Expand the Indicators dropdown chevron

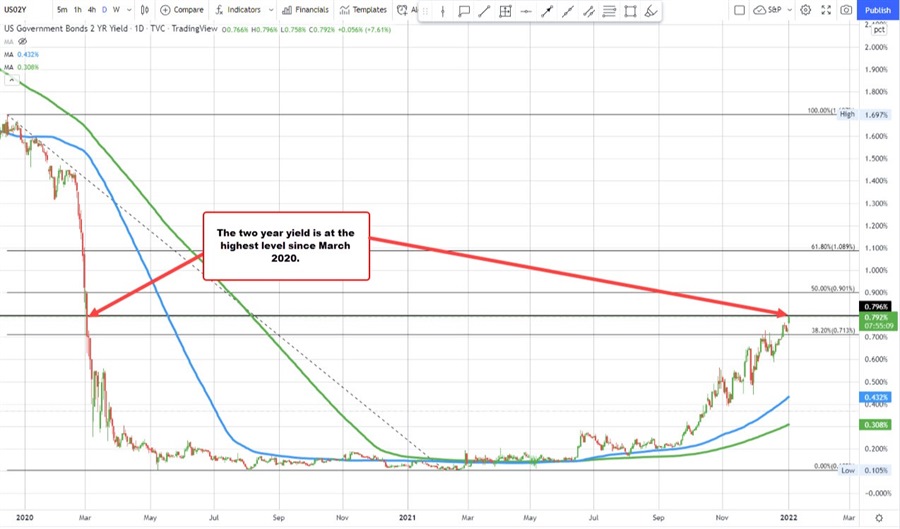[x=272, y=10]
